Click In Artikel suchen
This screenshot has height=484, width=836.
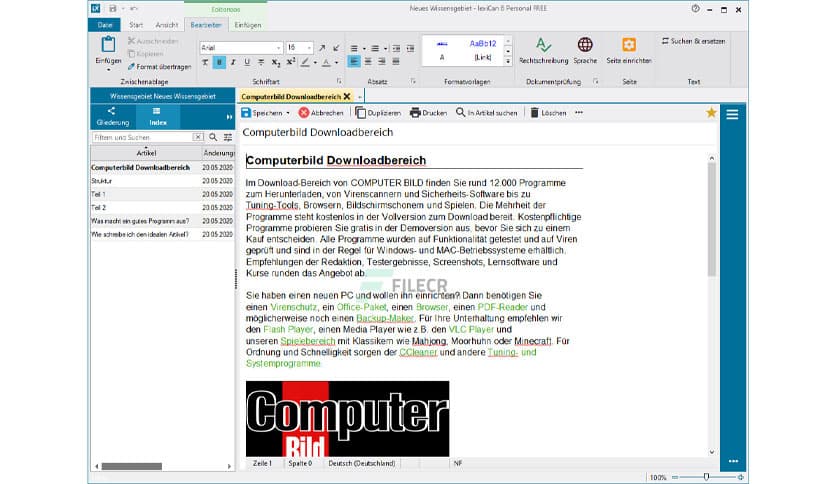pyautogui.click(x=486, y=112)
